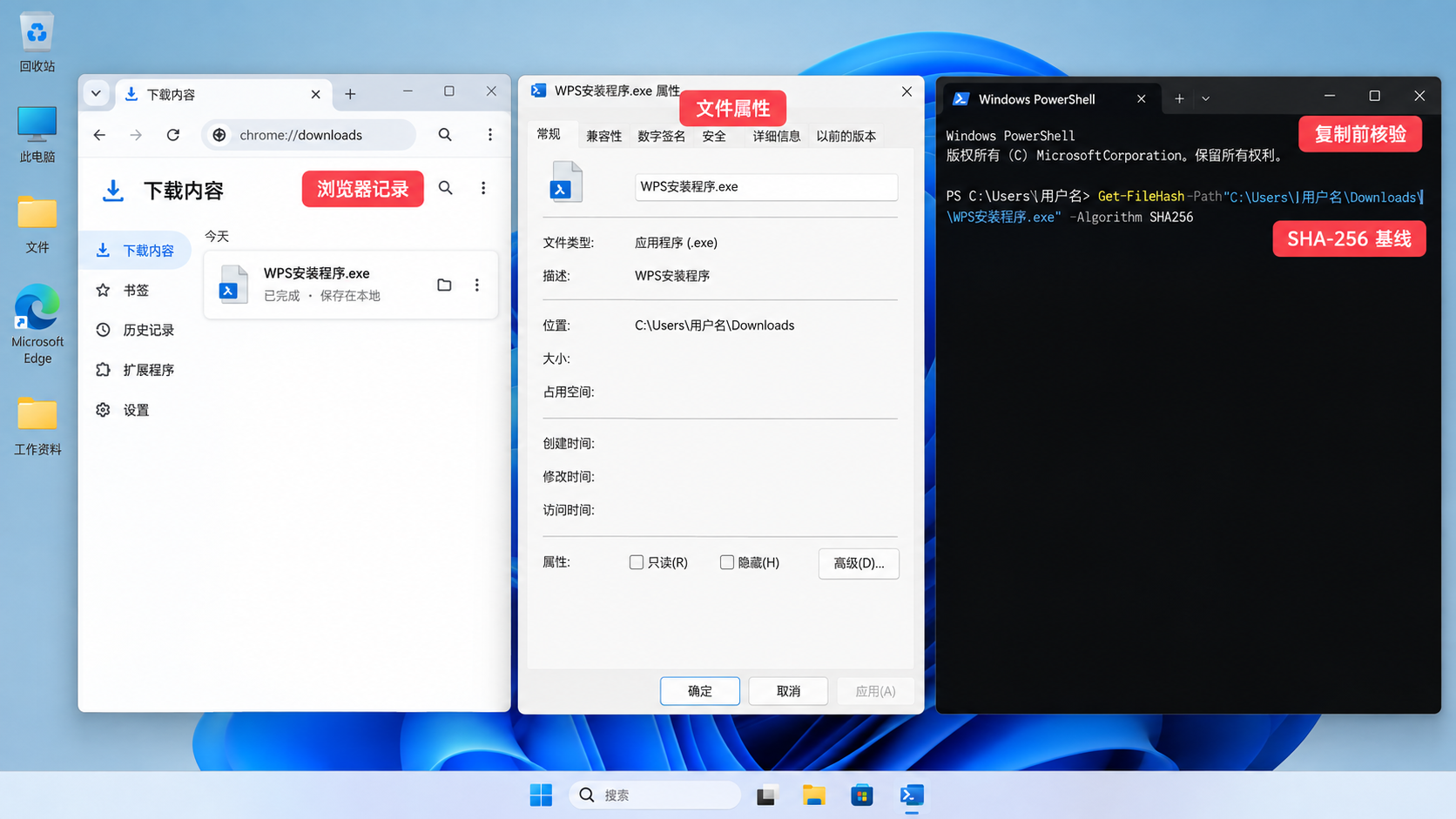The height and width of the screenshot is (819, 1456).
Task: Switch to the 详细信息 tab
Action: pos(776,136)
